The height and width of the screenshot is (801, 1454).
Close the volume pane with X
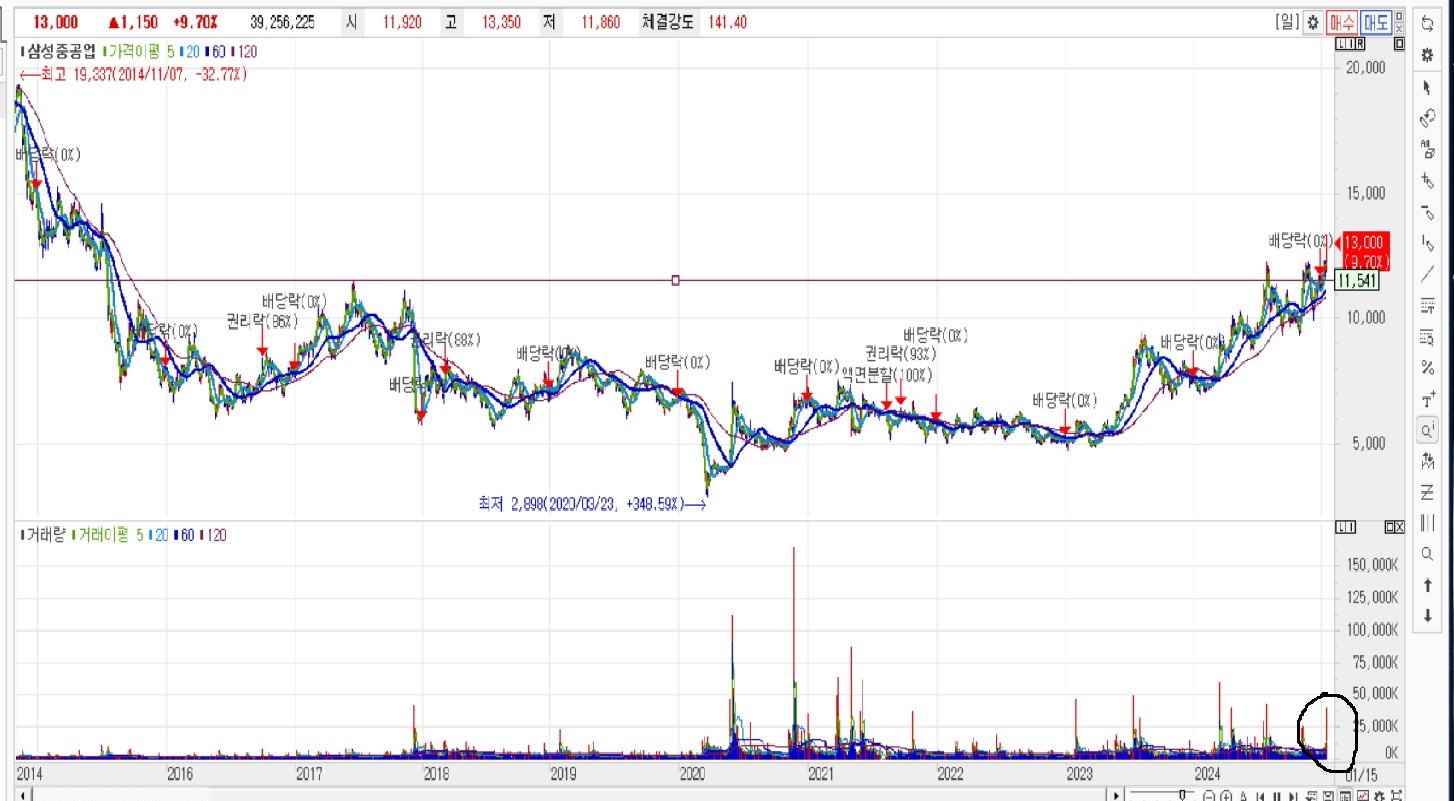click(x=1399, y=527)
